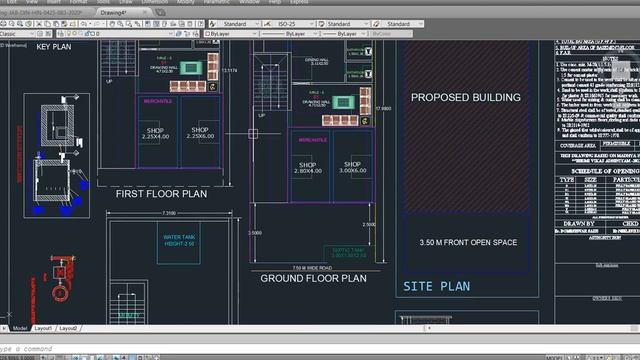This screenshot has width=640, height=360.
Task: Click the FIRST FLOOR PLAN title
Action: [x=161, y=194]
